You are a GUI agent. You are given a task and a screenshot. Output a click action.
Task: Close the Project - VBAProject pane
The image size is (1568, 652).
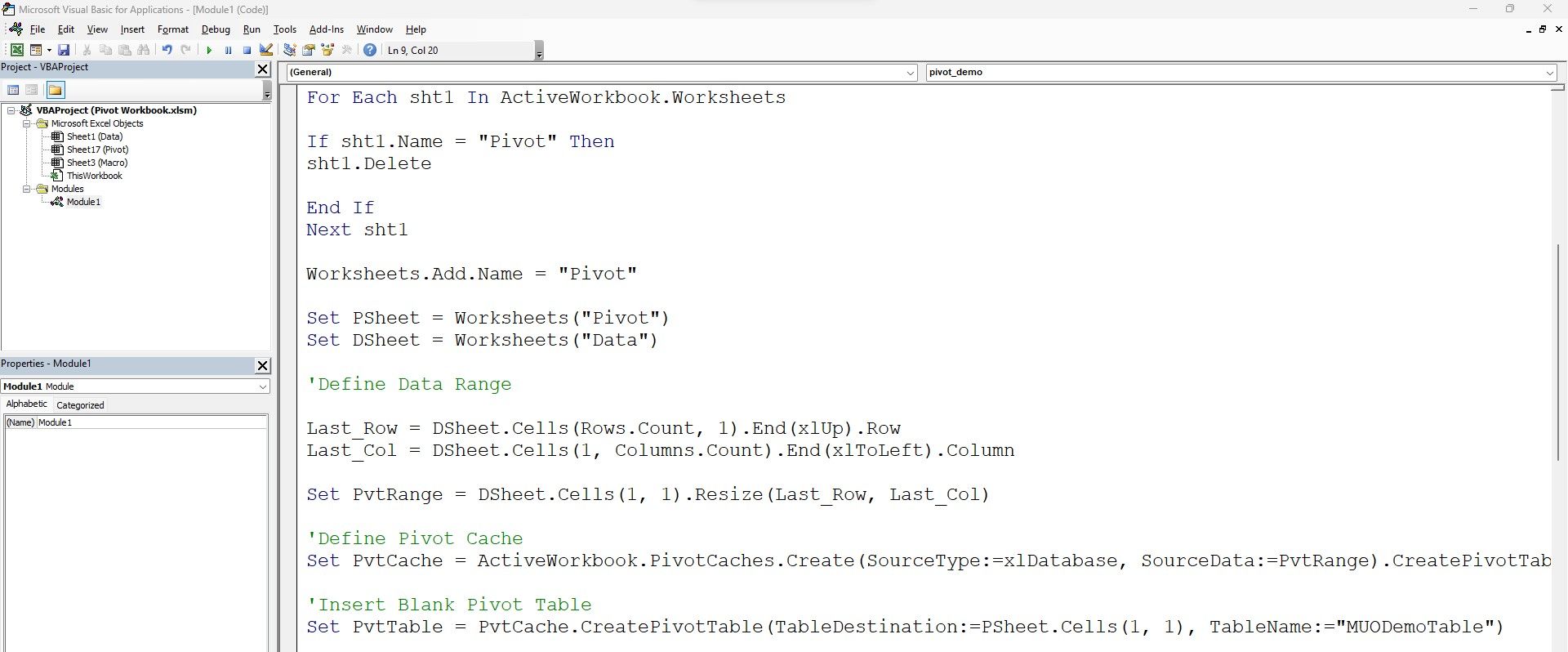[263, 69]
